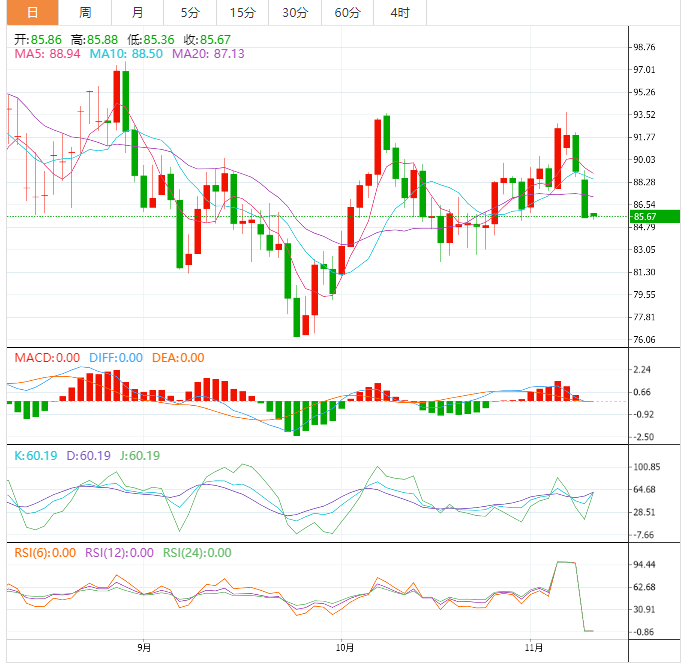Click the MA5: 88.94 label

pyautogui.click(x=47, y=54)
